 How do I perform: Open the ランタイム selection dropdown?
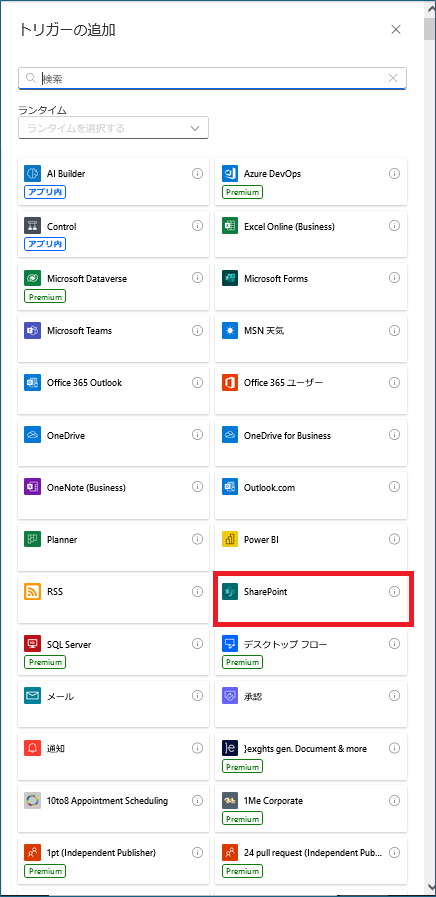pyautogui.click(x=113, y=128)
